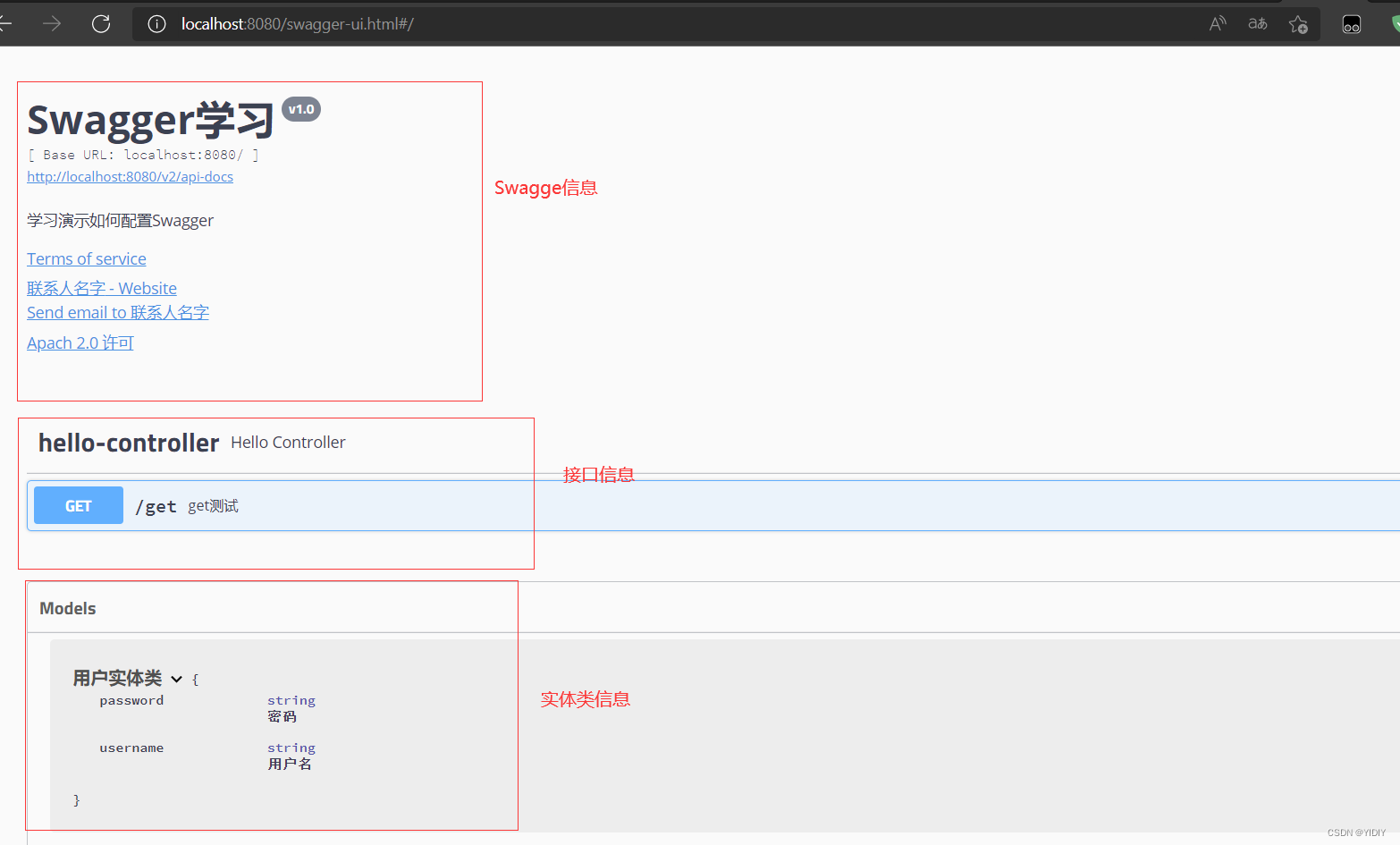1400x845 pixels.
Task: Open the Apach 2.0 许可 license link
Action: pos(80,342)
